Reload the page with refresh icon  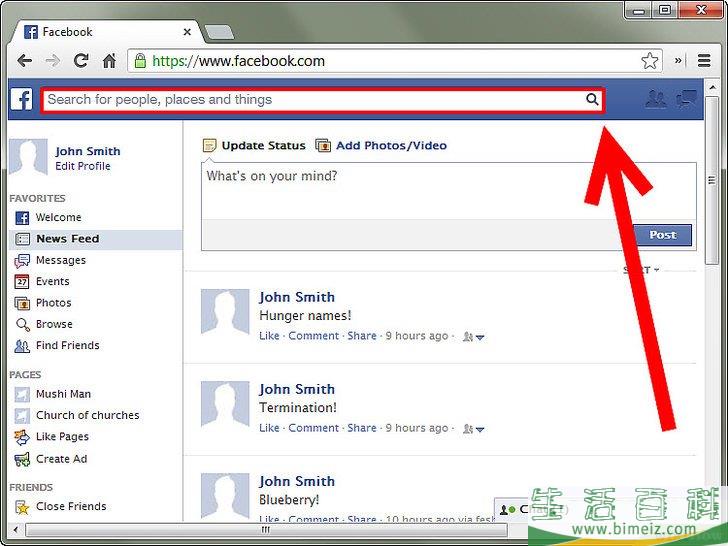pos(81,60)
